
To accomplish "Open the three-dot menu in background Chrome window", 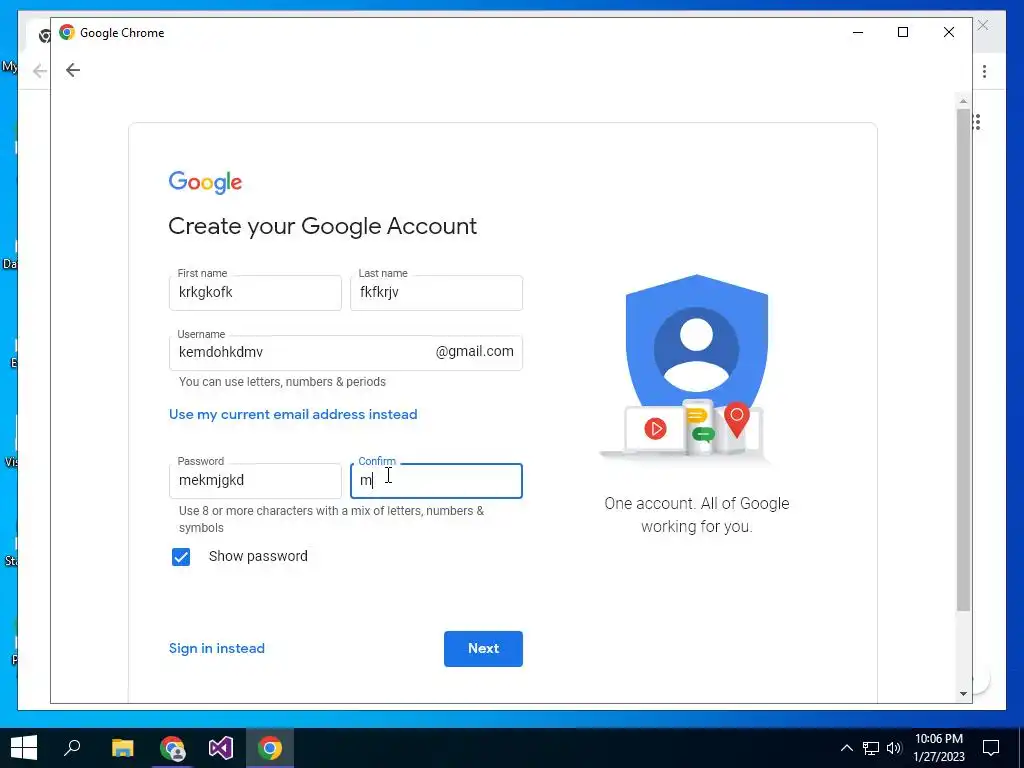I will 984,71.
